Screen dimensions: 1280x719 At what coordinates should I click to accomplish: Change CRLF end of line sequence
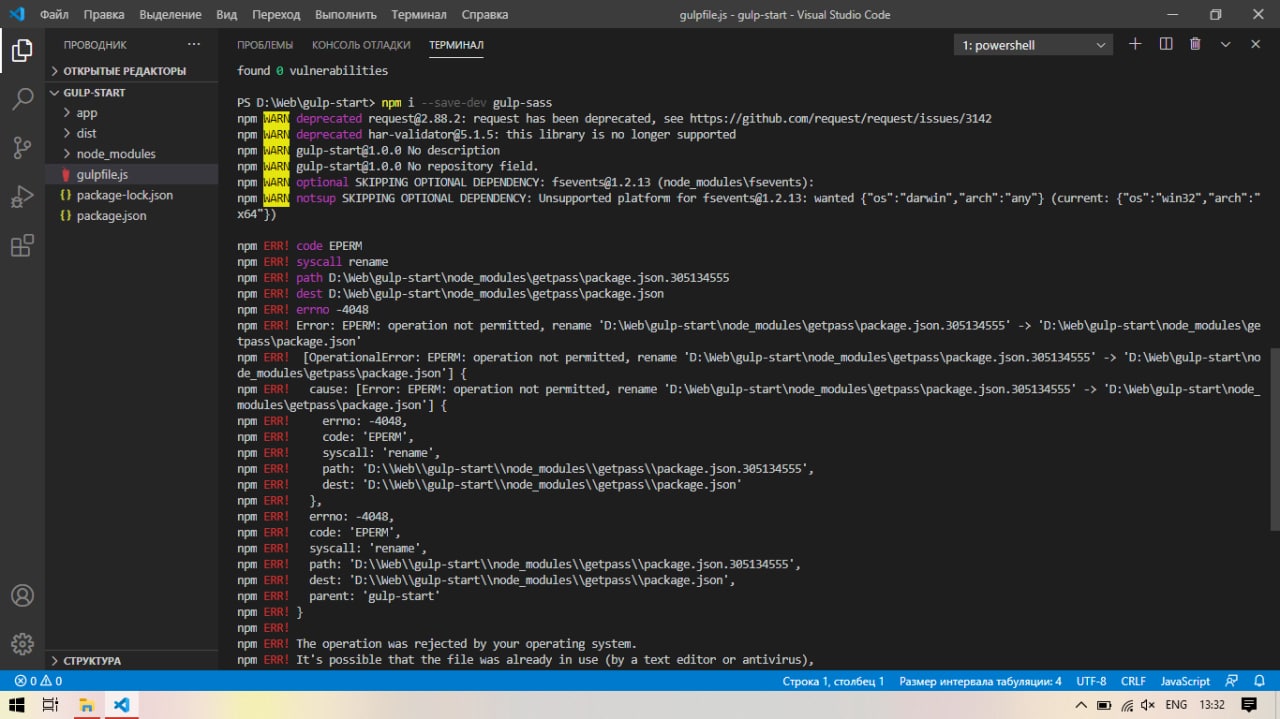tap(1133, 681)
